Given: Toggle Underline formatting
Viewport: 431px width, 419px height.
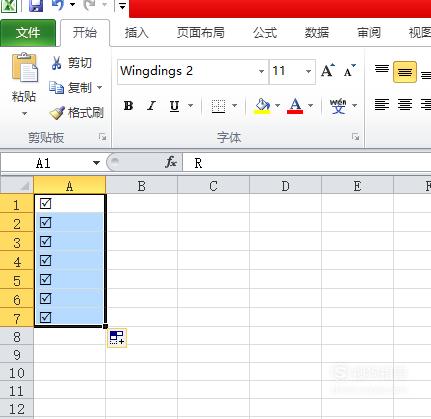Looking at the screenshot, I should pyautogui.click(x=174, y=106).
